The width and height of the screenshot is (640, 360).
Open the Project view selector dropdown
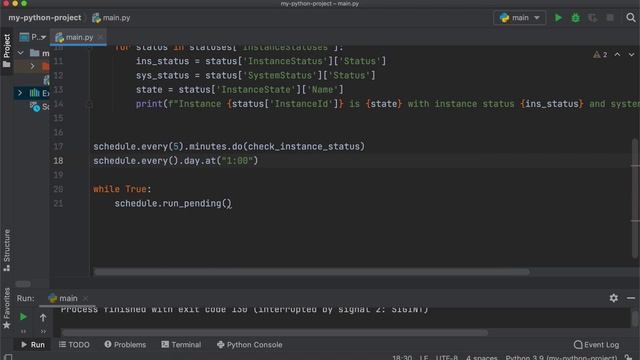(33, 37)
